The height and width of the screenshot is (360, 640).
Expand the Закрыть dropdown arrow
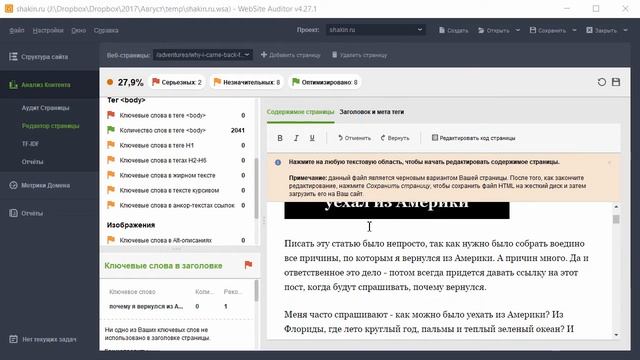tap(625, 30)
